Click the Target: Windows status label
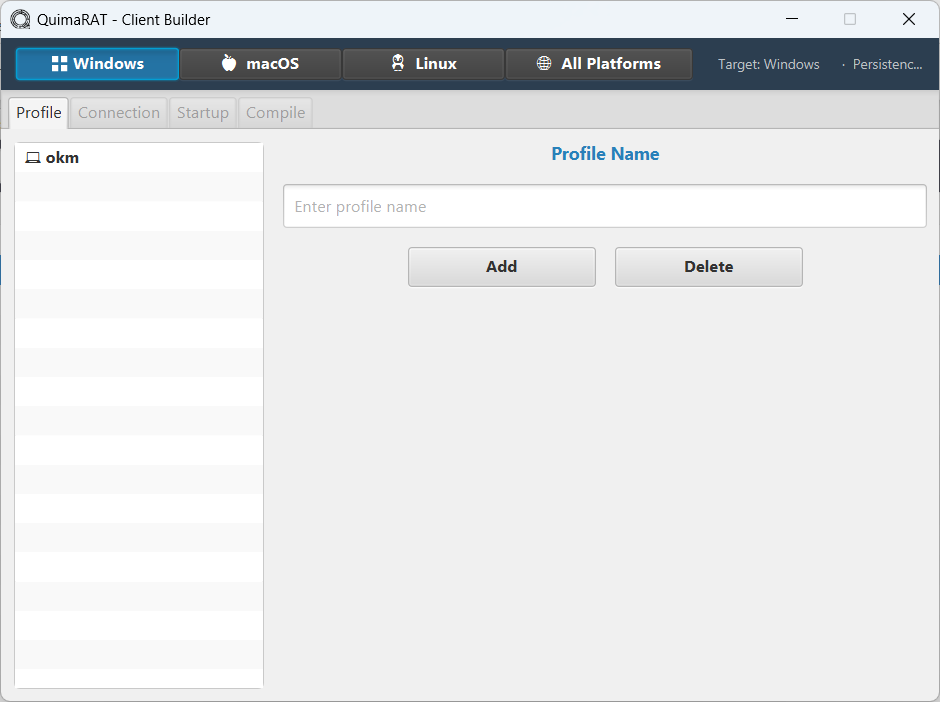 [768, 64]
